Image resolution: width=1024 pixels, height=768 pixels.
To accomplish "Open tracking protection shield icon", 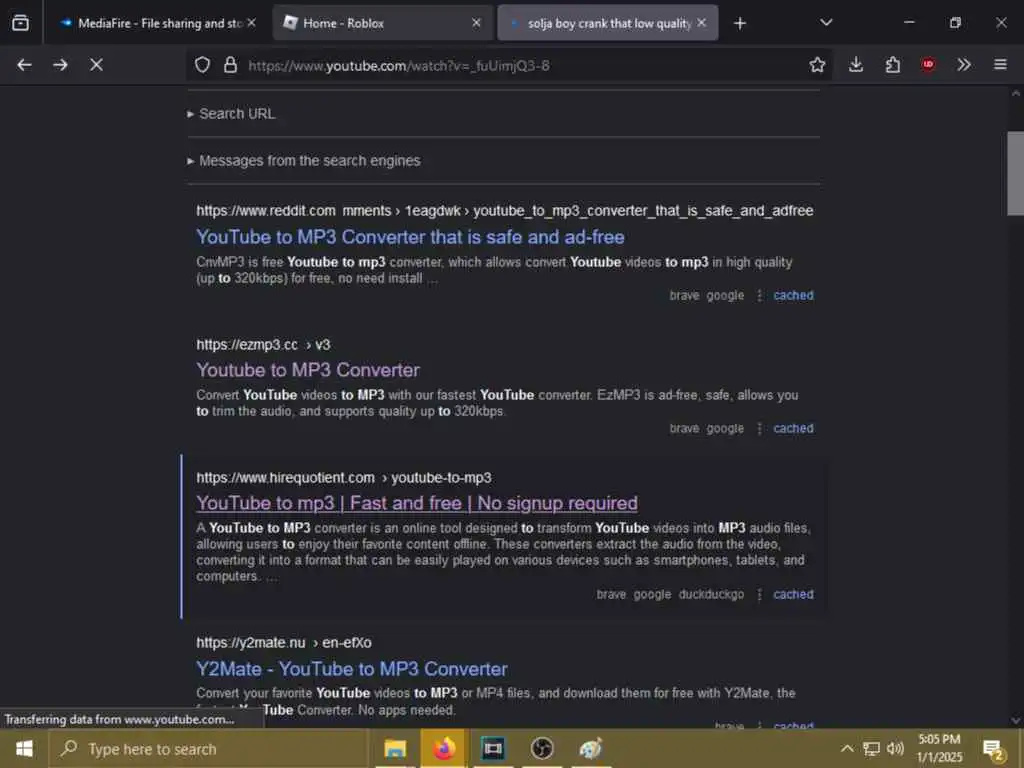I will click(x=202, y=65).
